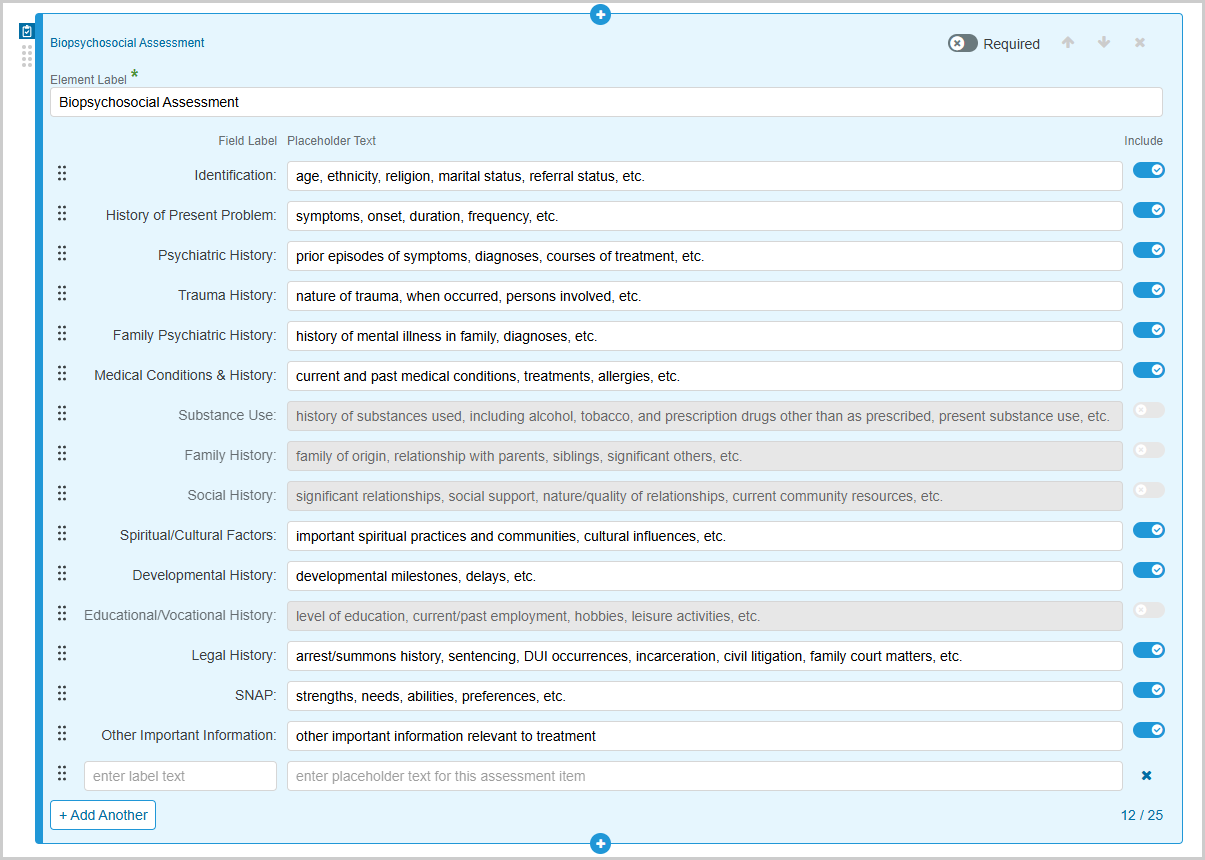Toggle Spiritual/Cultural Factors include switch
This screenshot has height=860, width=1205.
[x=1149, y=530]
